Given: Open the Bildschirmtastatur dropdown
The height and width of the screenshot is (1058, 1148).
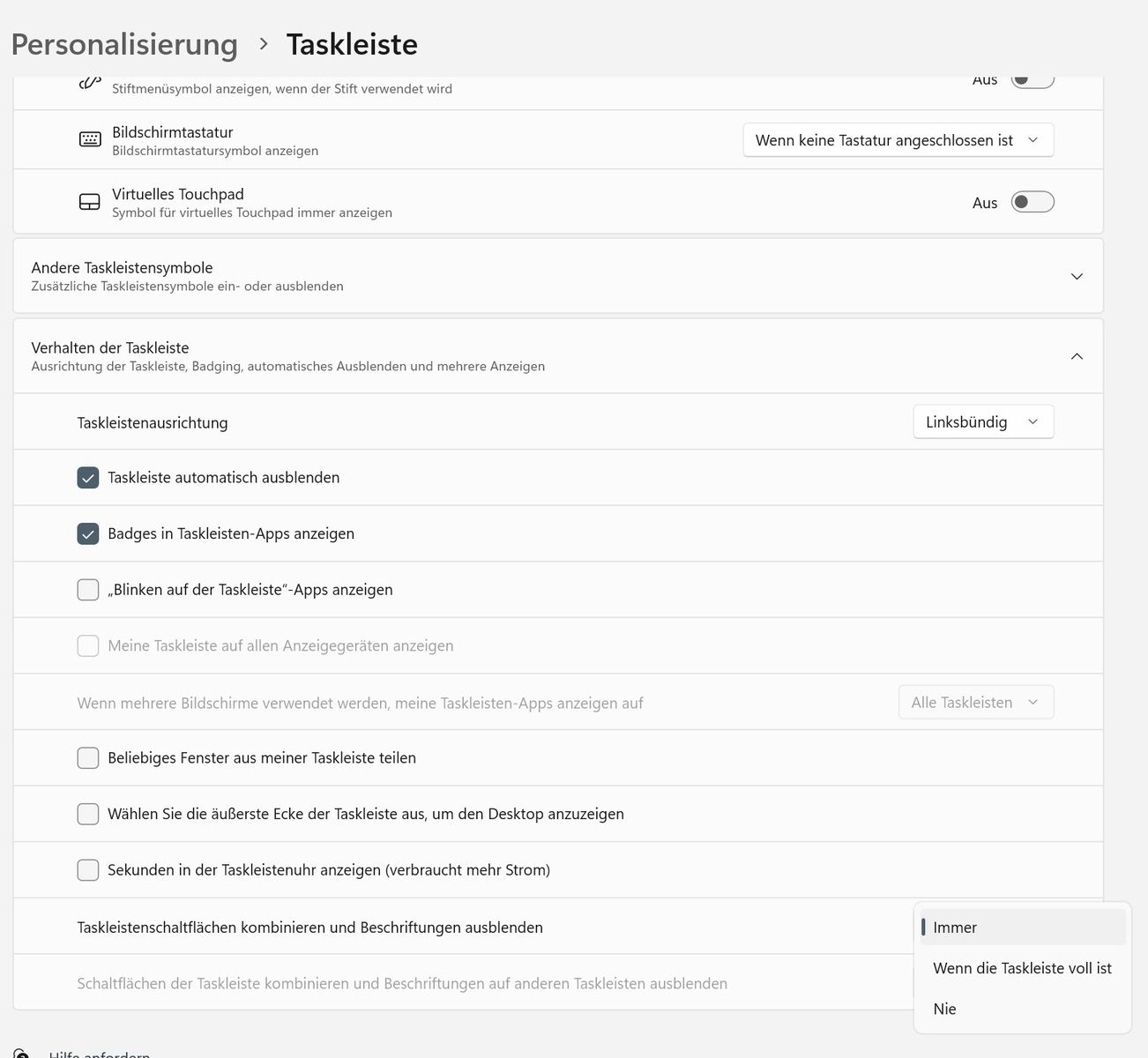Looking at the screenshot, I should tap(898, 140).
